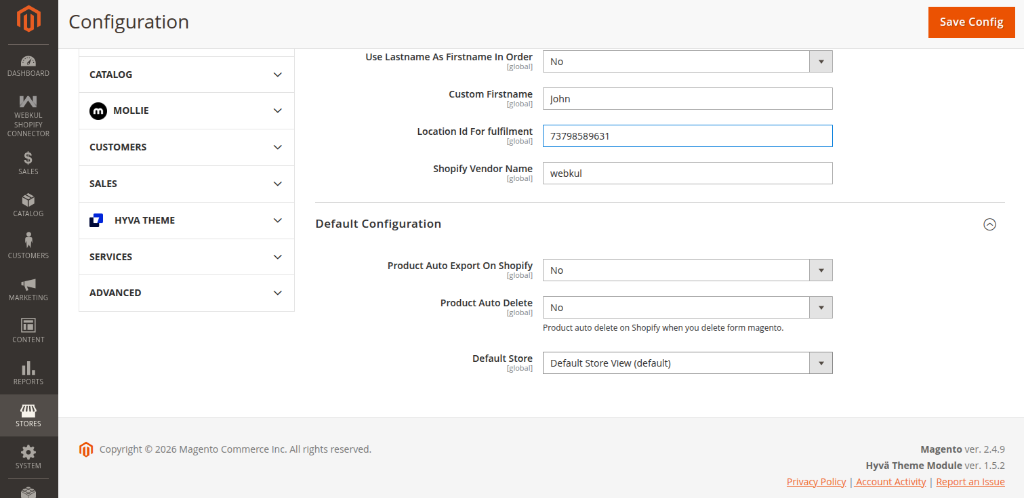Click the Hyva Theme logo icon

[x=96, y=221]
